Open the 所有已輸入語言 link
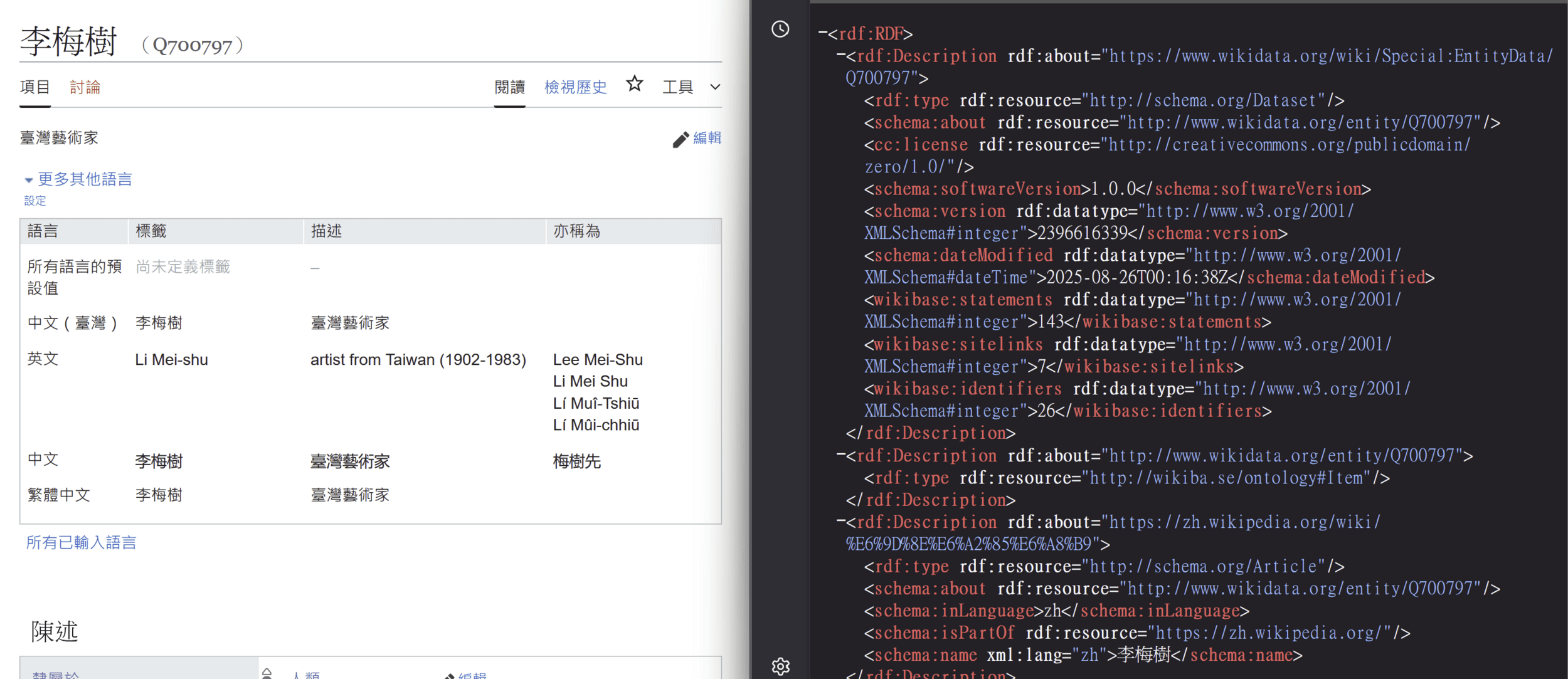1568x679 pixels. click(x=81, y=542)
